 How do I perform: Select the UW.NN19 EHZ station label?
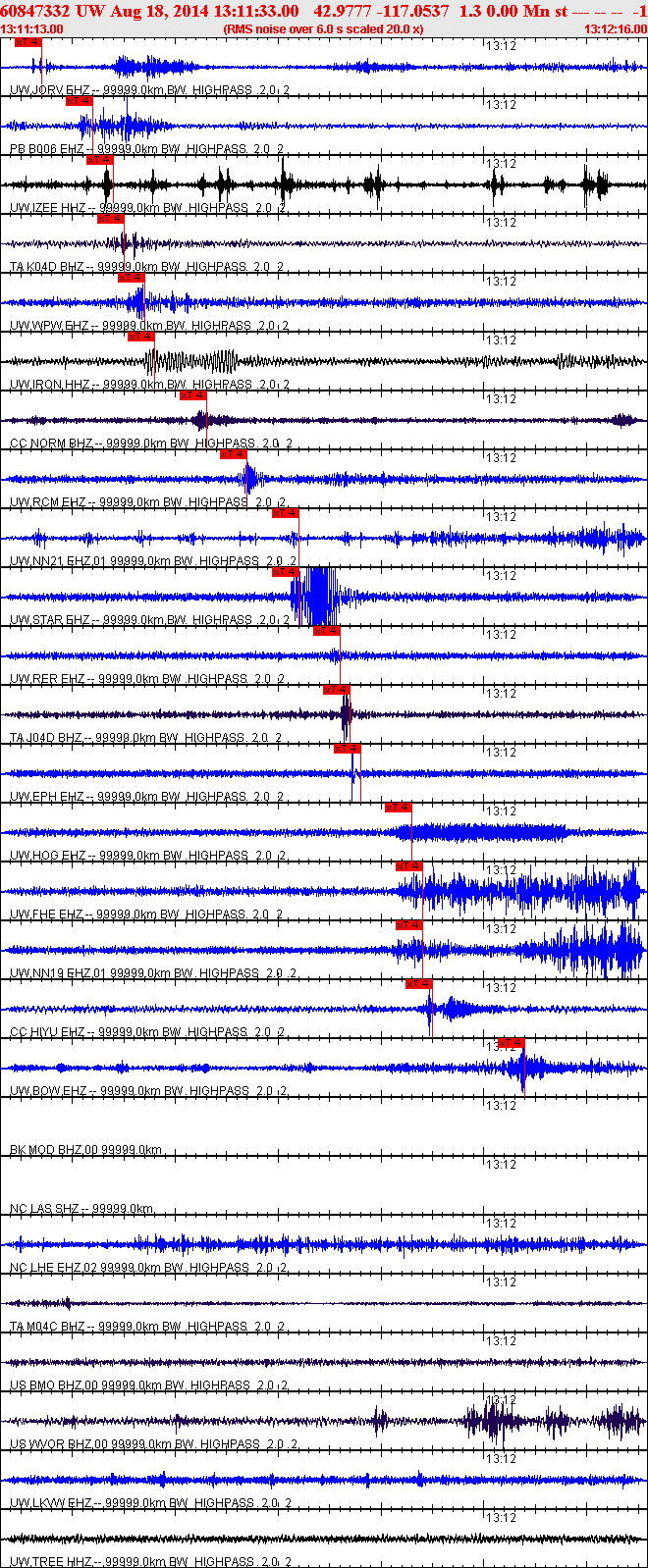click(x=153, y=973)
